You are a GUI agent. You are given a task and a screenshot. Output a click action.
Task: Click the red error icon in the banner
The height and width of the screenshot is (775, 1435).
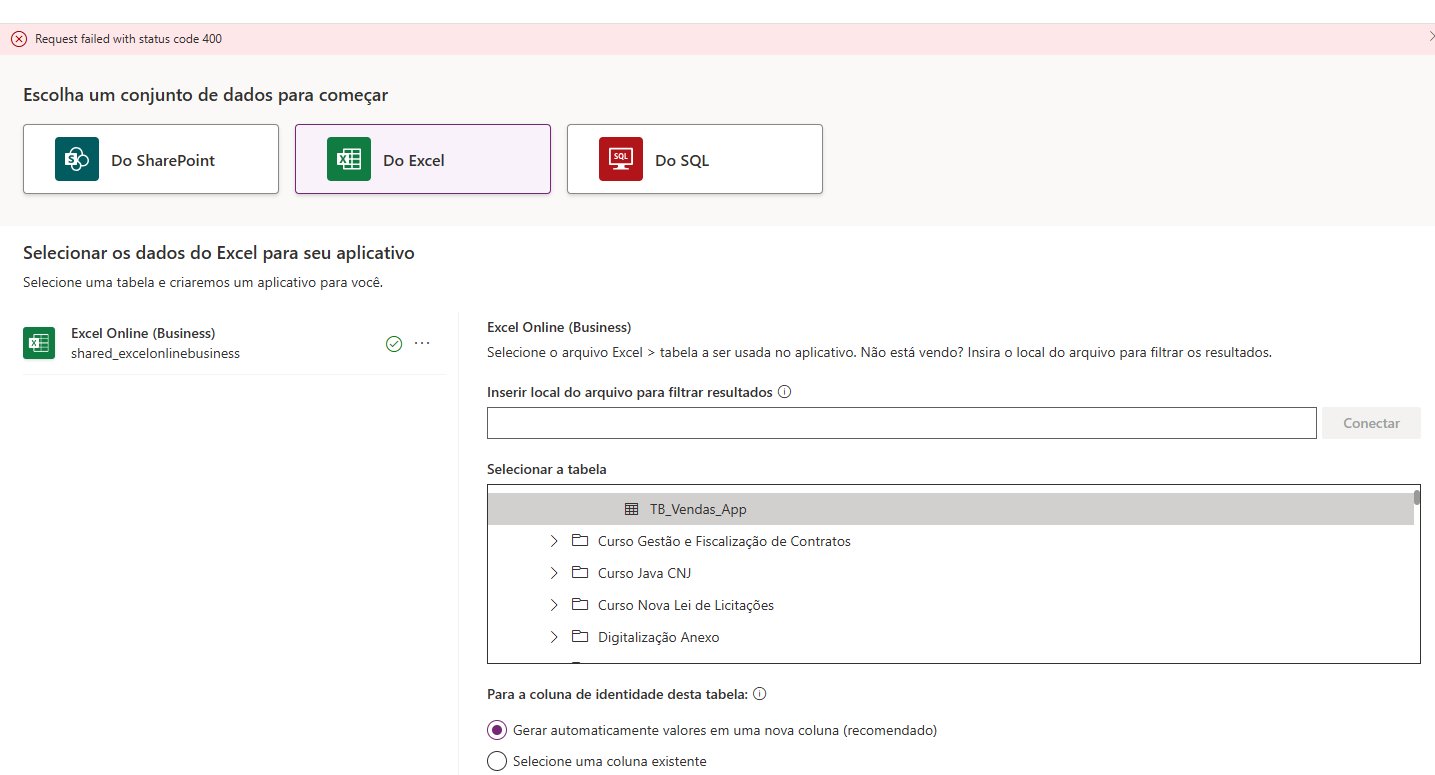click(x=19, y=39)
